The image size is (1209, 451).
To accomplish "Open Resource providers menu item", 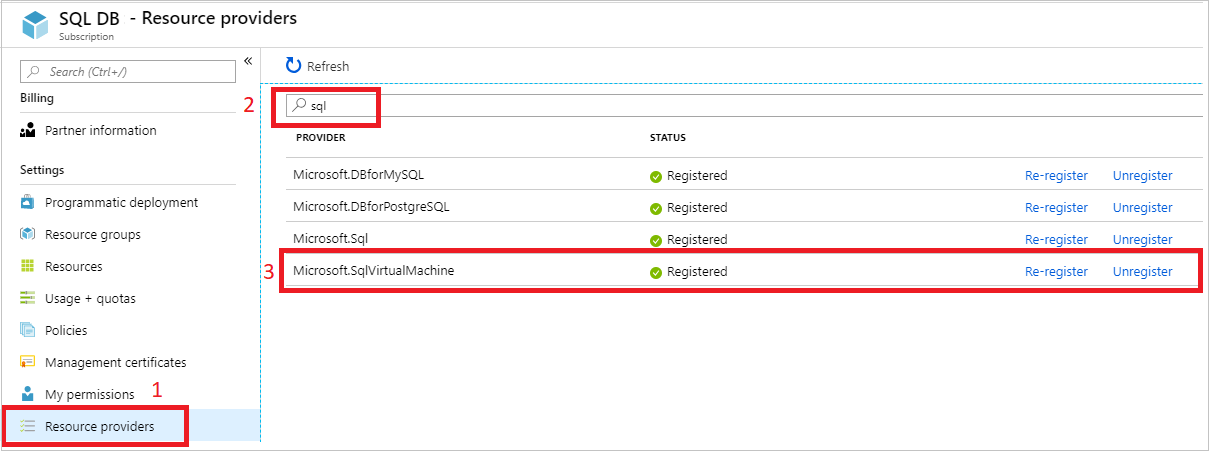I will pyautogui.click(x=99, y=426).
